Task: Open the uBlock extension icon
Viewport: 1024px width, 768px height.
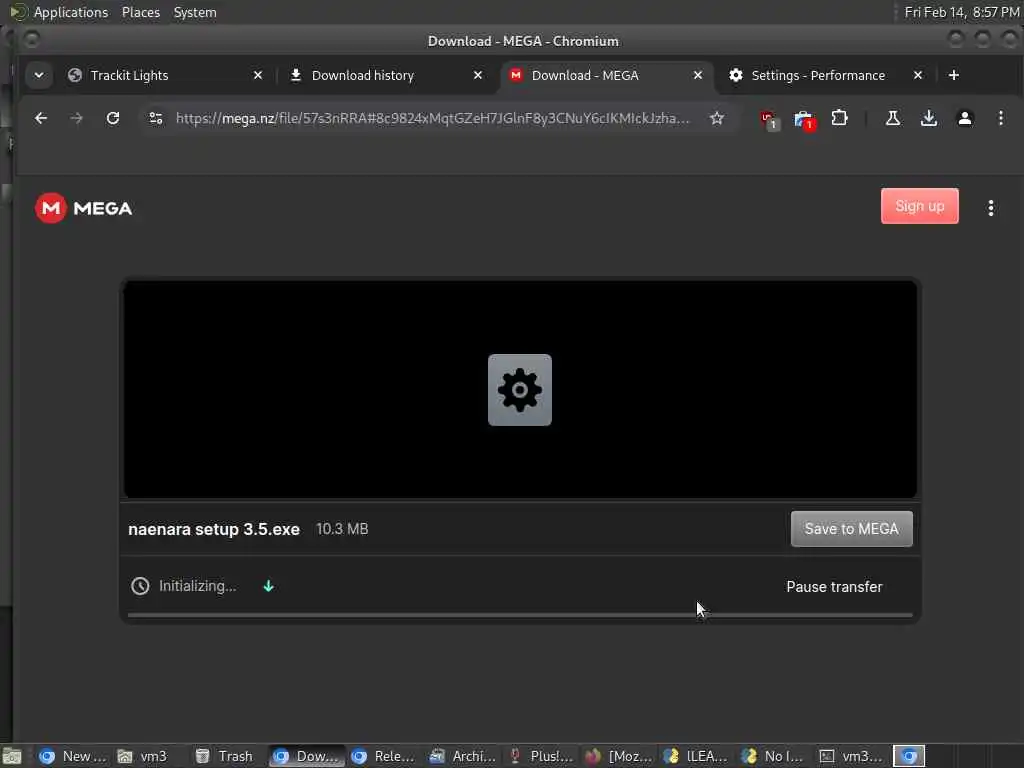Action: pos(769,120)
